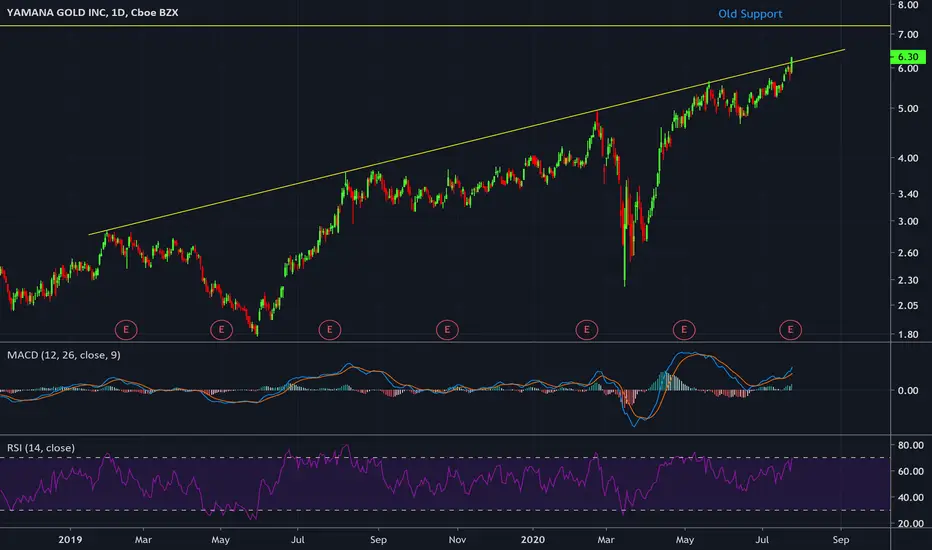Click the 6.30 current price label
The image size is (932, 550).
click(x=908, y=56)
